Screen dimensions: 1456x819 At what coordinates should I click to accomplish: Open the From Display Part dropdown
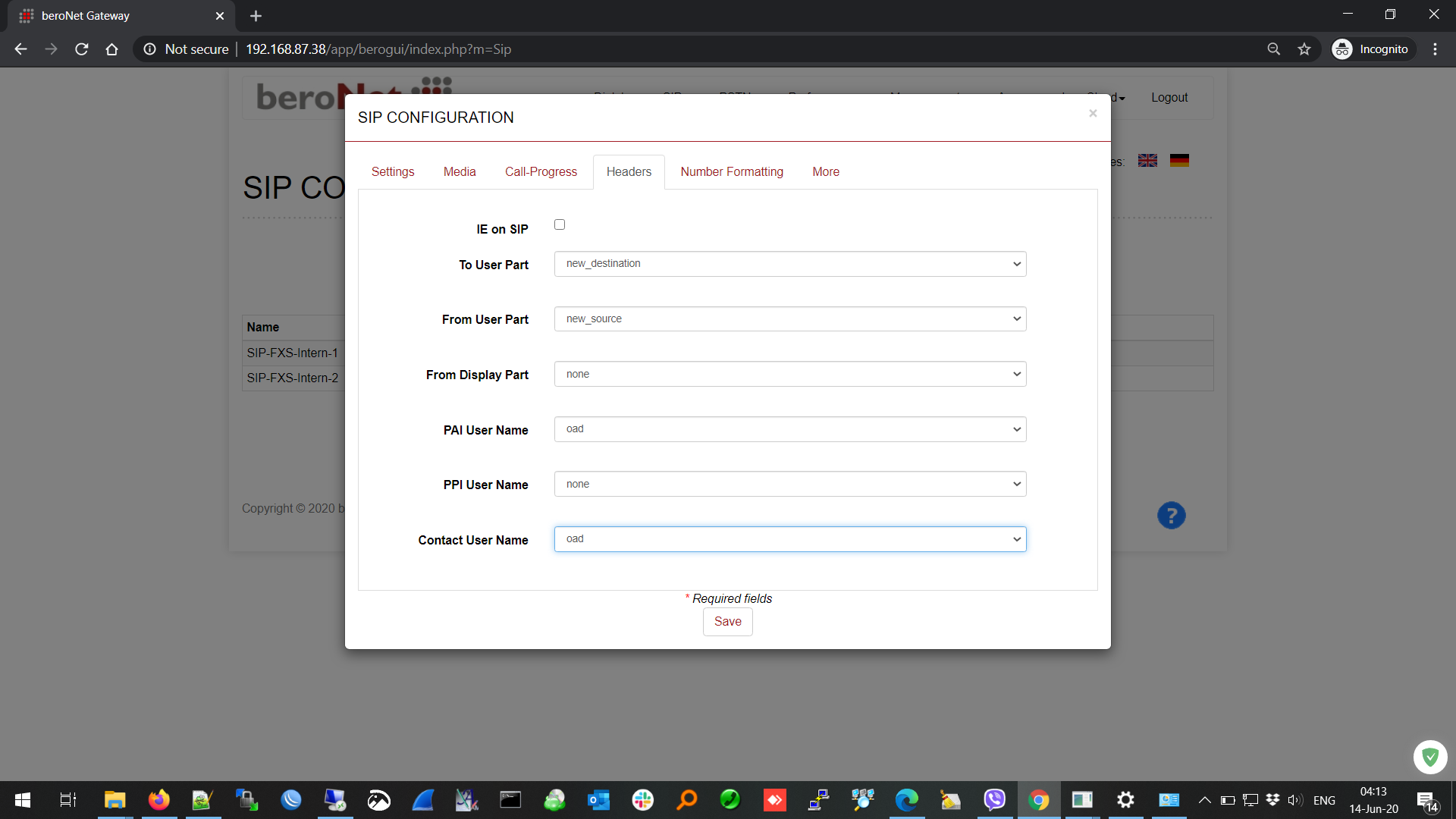pos(789,374)
